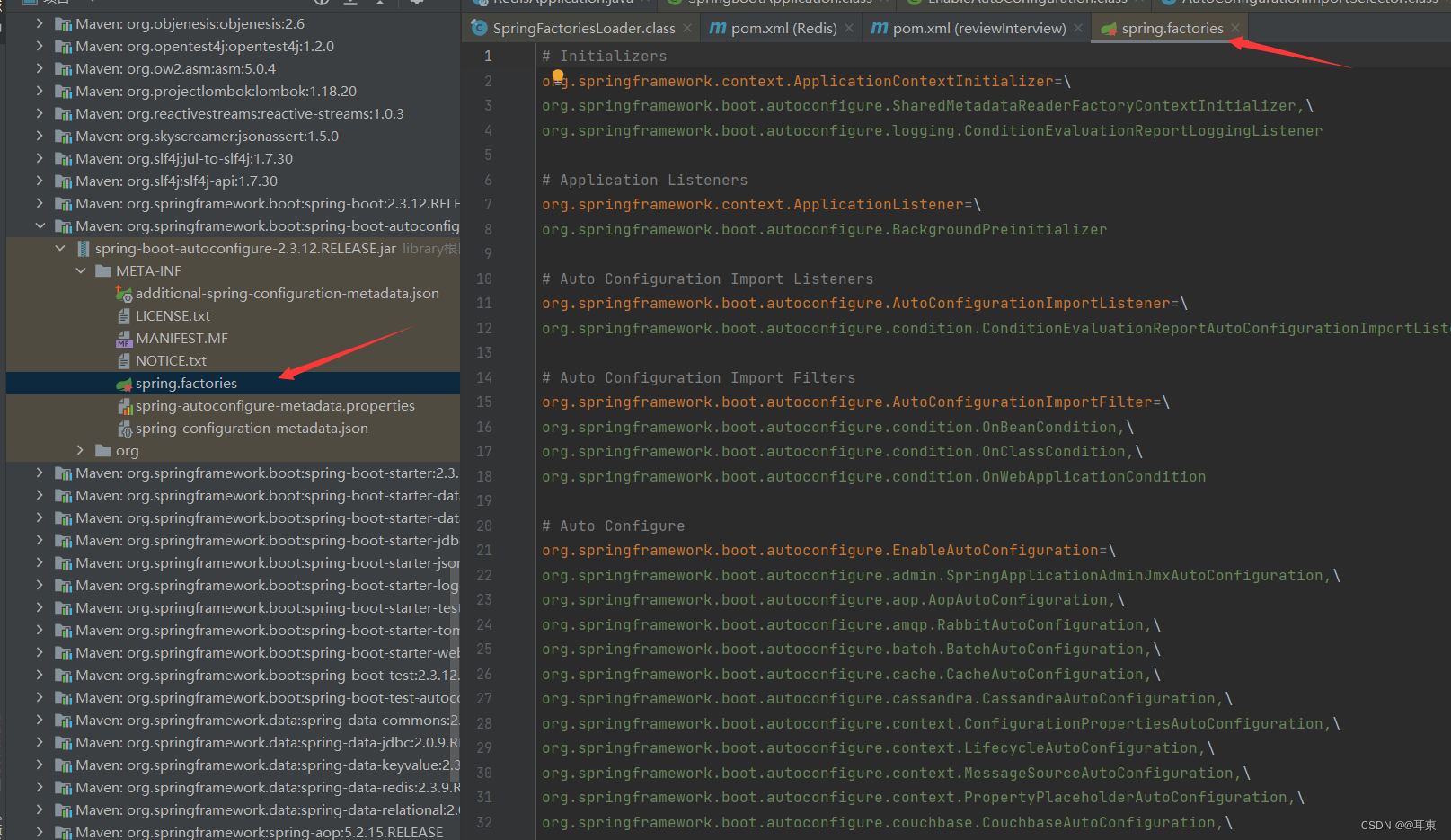Screen dimensions: 1451x840
Task: Expand the Maven: org.objenesis:objenesis:2.6 node
Action: [40, 23]
